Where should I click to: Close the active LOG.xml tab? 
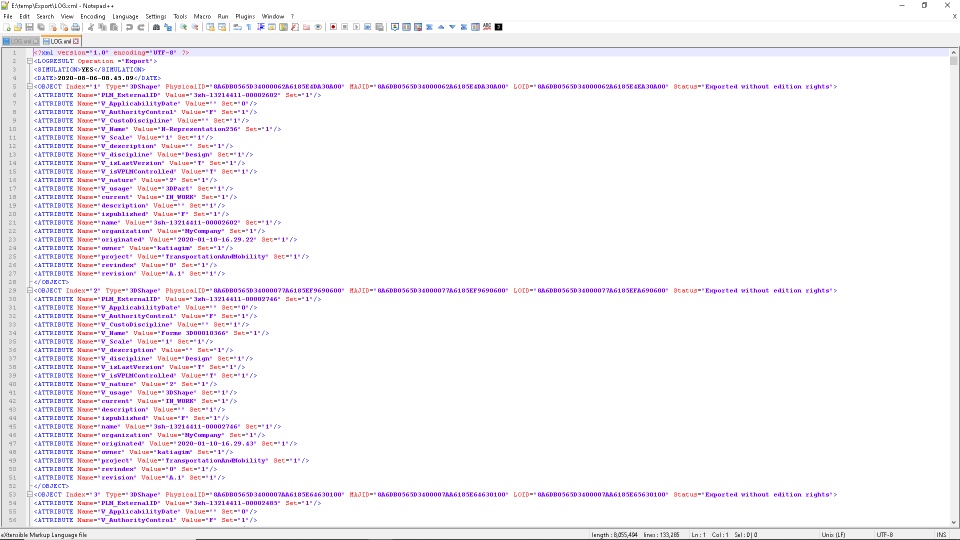[76, 41]
